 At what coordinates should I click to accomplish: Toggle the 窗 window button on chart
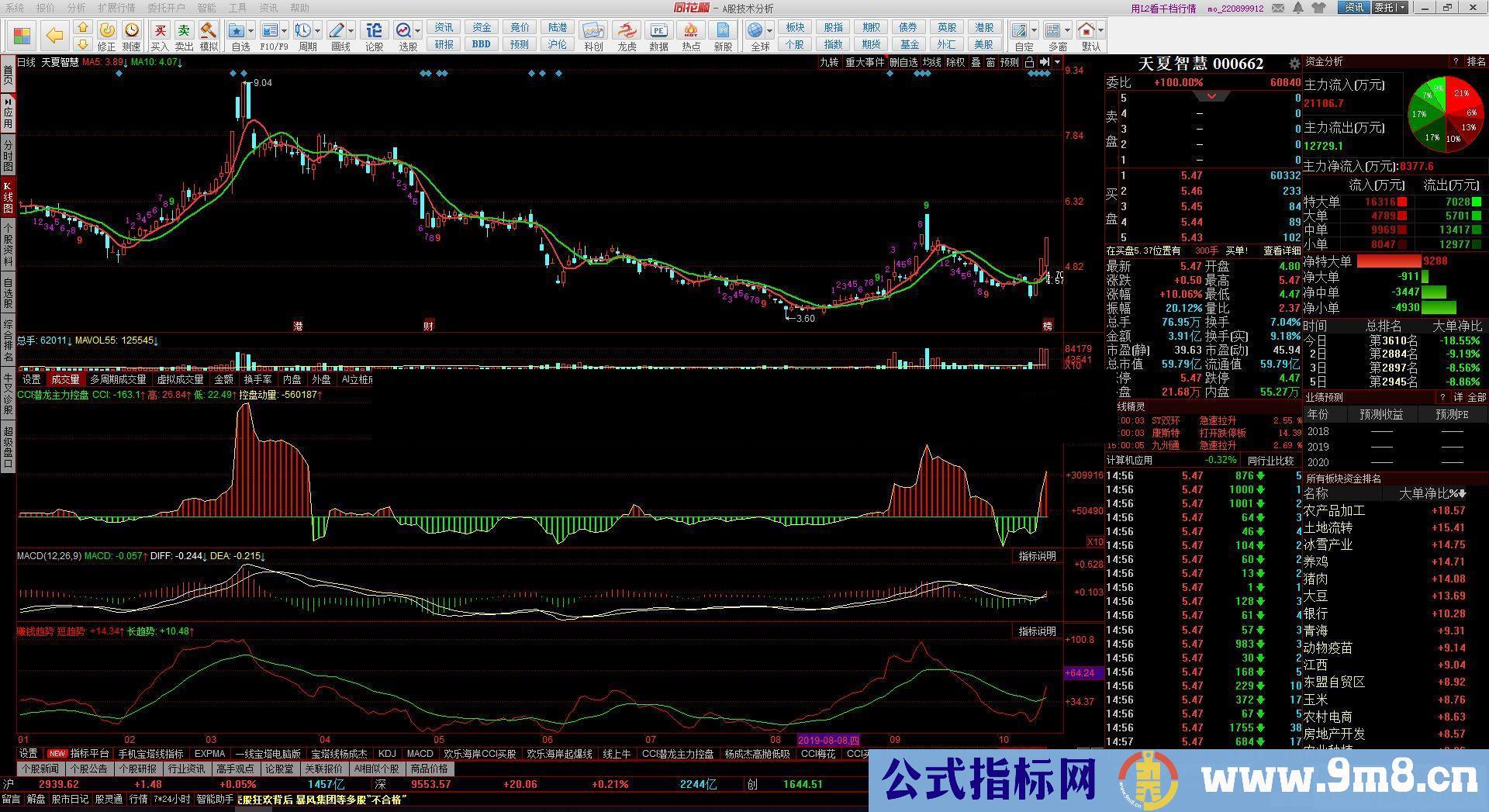tap(990, 62)
